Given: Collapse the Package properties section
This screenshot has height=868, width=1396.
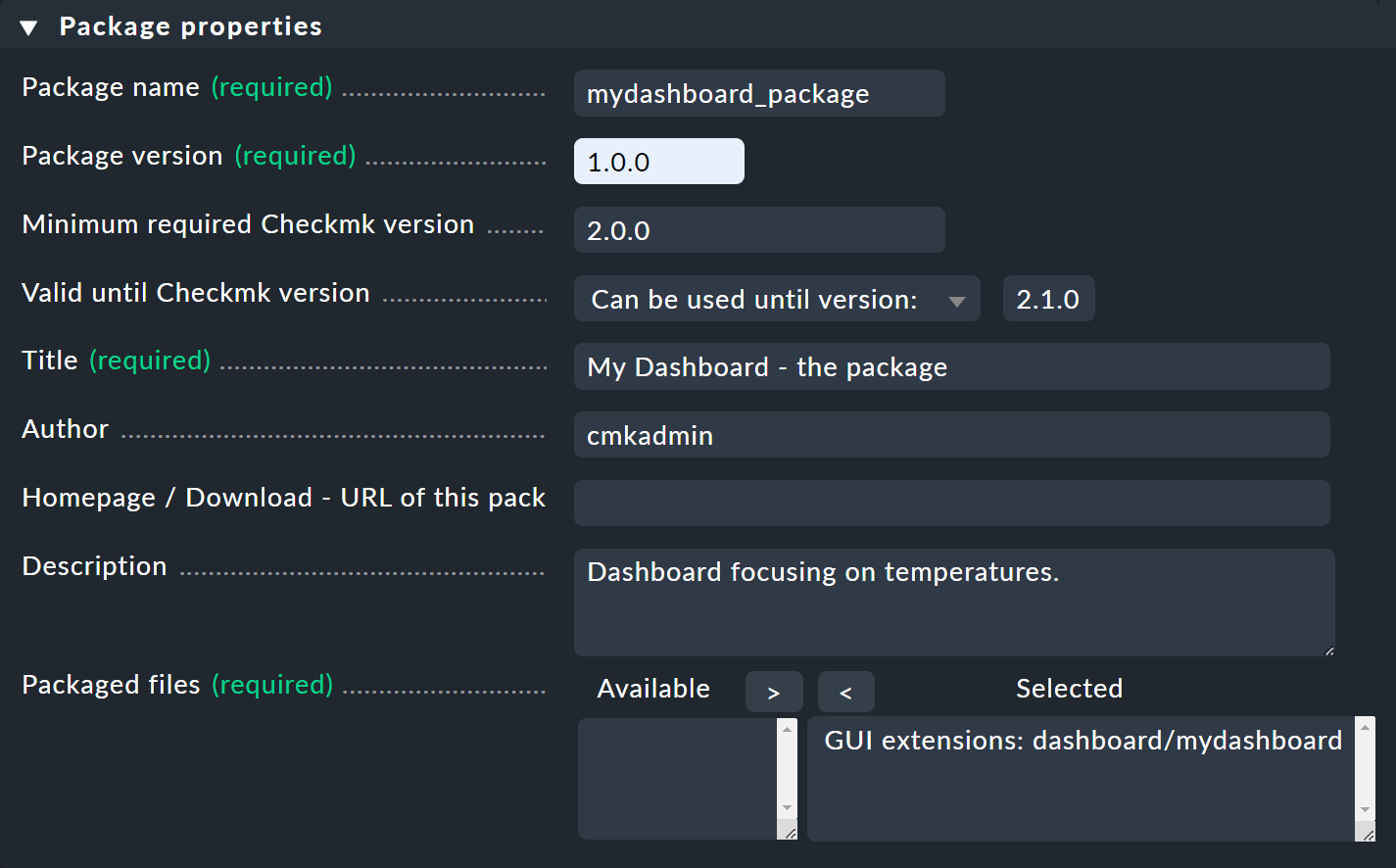Looking at the screenshot, I should tap(28, 27).
